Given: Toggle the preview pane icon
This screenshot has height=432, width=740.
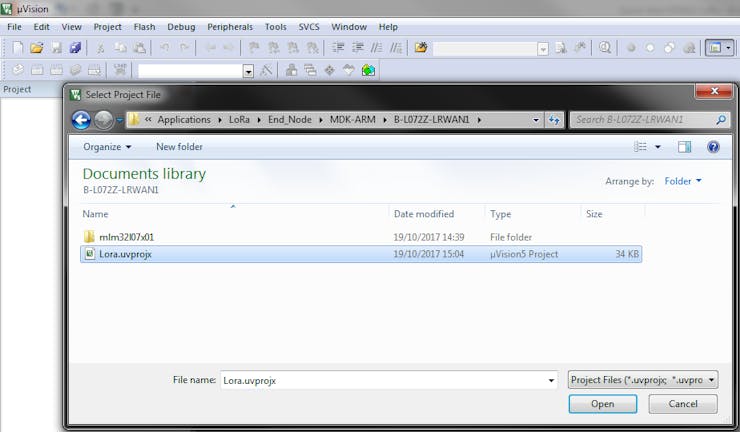Looking at the screenshot, I should coord(684,147).
